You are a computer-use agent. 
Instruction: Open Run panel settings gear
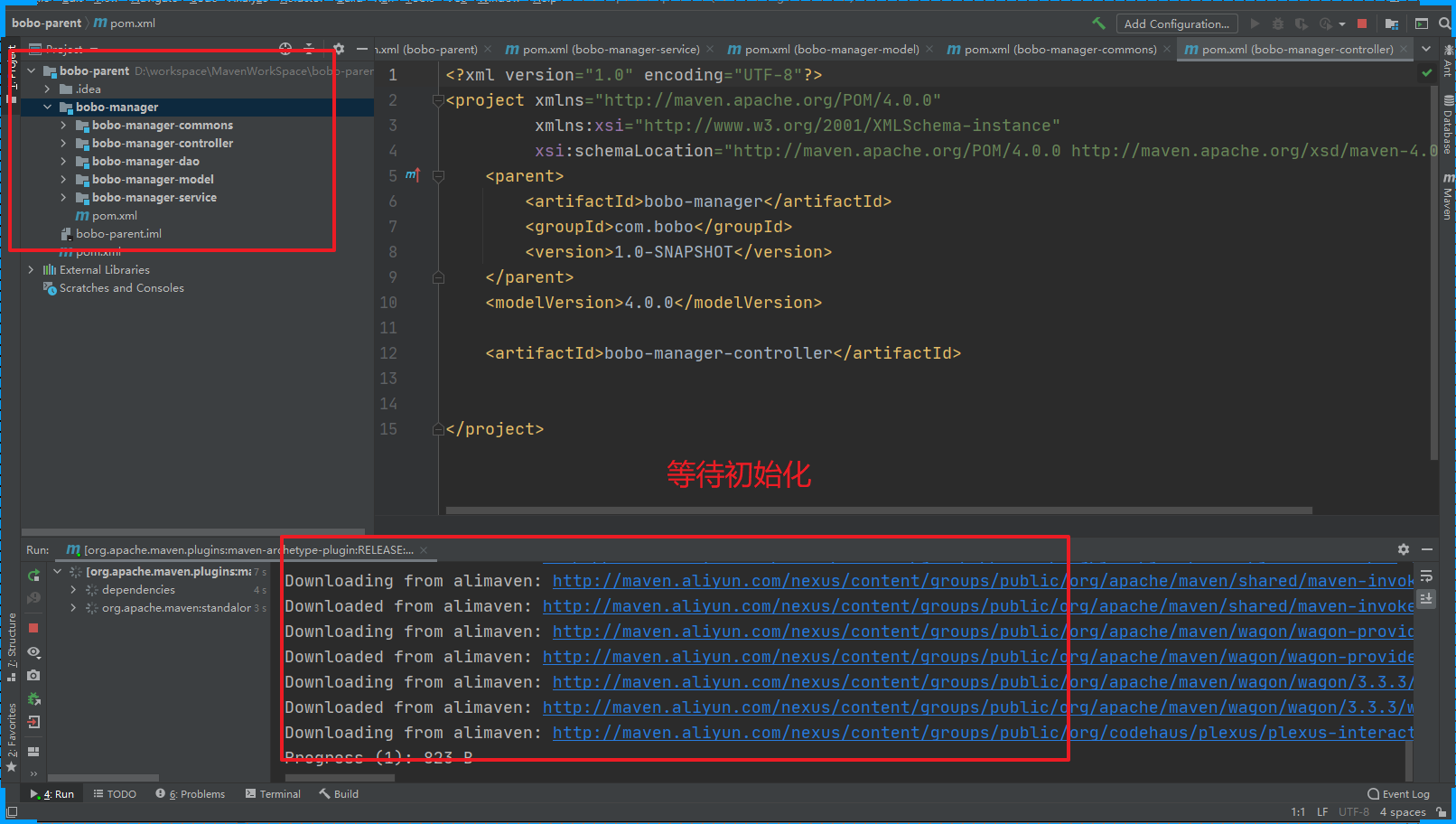pos(1404,549)
